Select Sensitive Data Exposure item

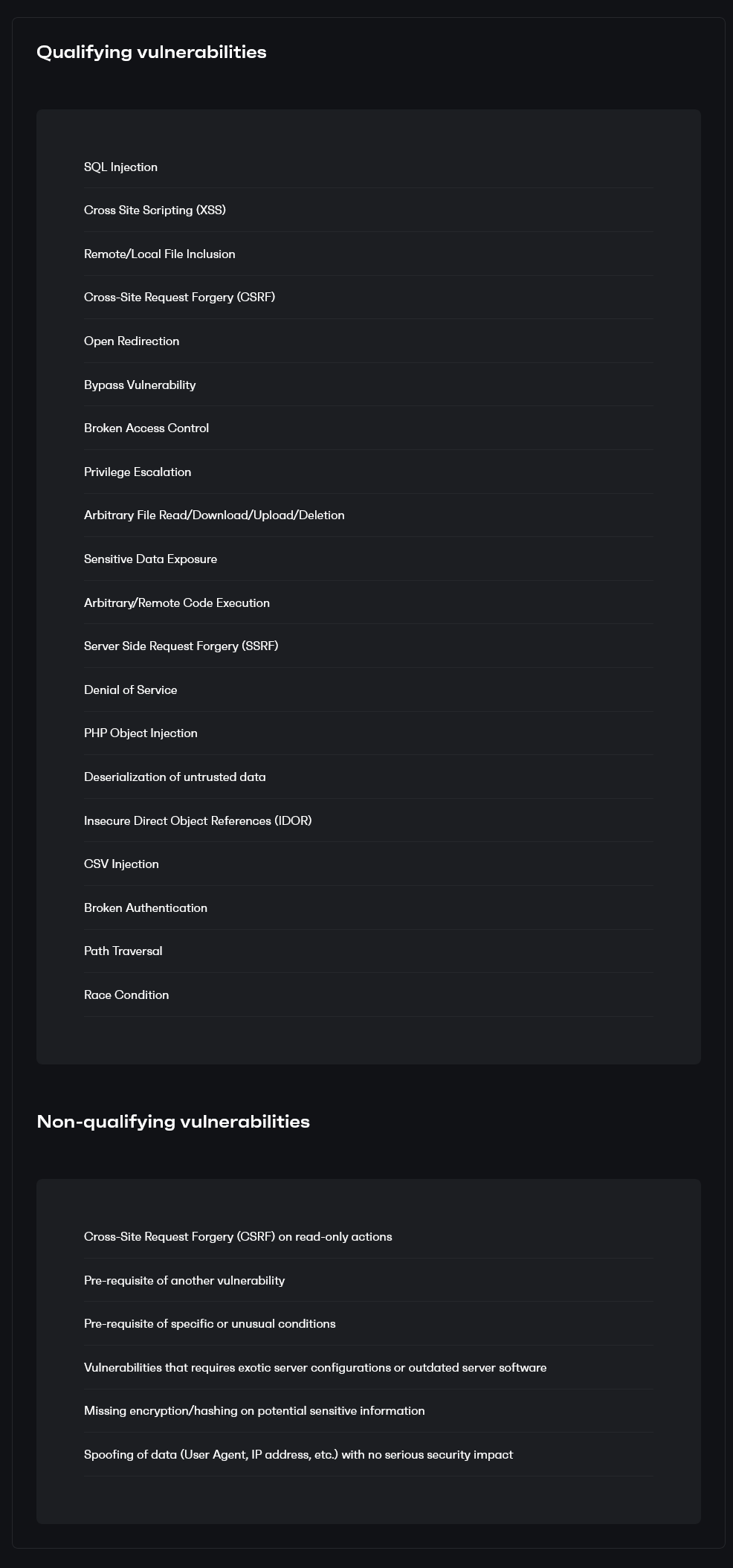pyautogui.click(x=369, y=559)
